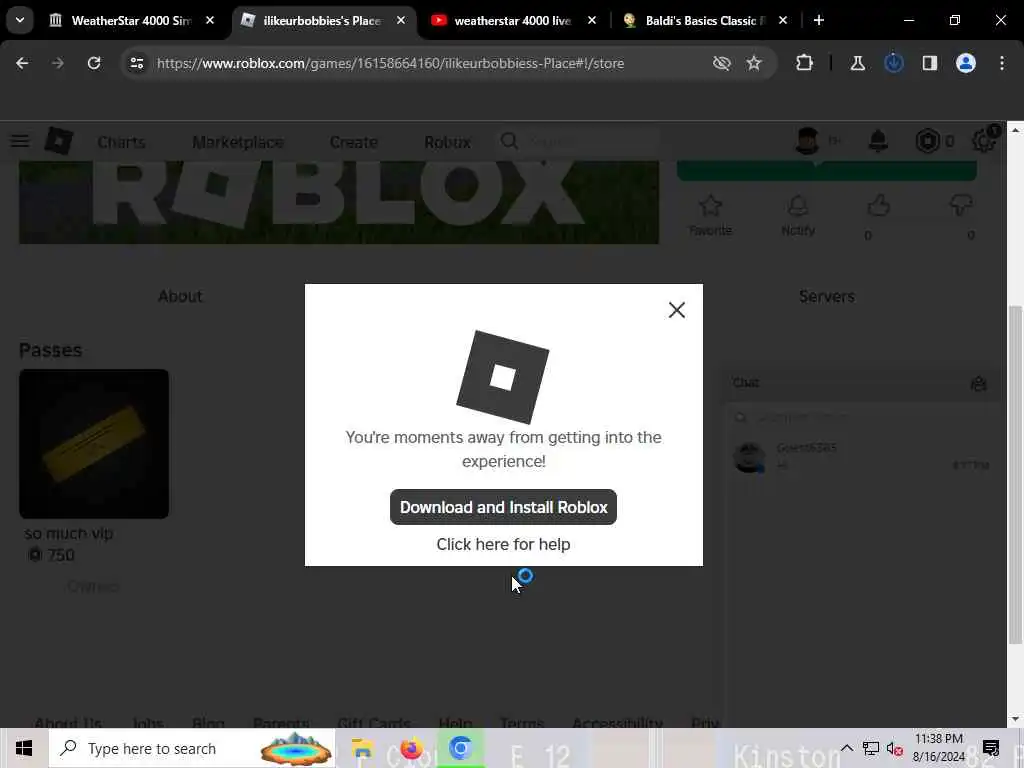
Task: Open the Windows Start menu
Action: pyautogui.click(x=24, y=748)
